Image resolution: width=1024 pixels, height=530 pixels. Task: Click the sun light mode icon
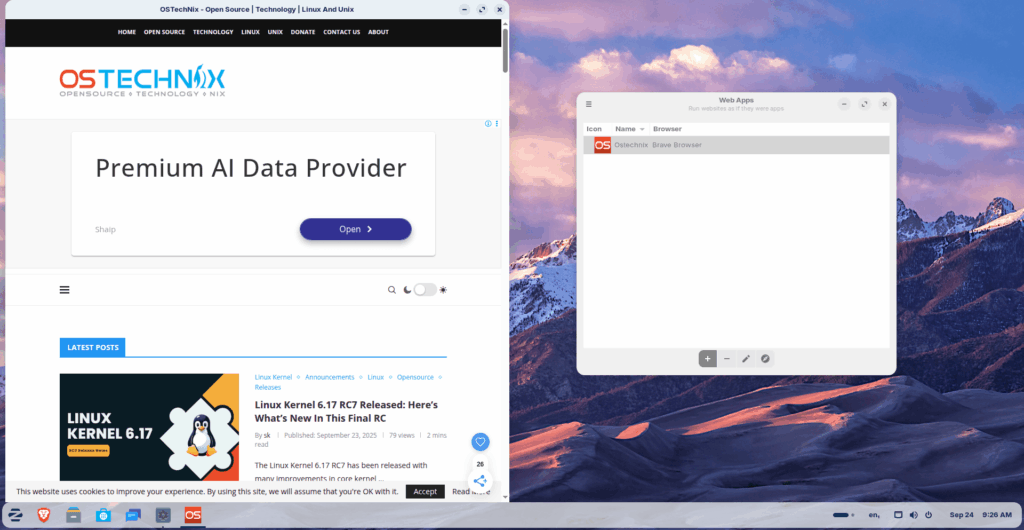(443, 290)
